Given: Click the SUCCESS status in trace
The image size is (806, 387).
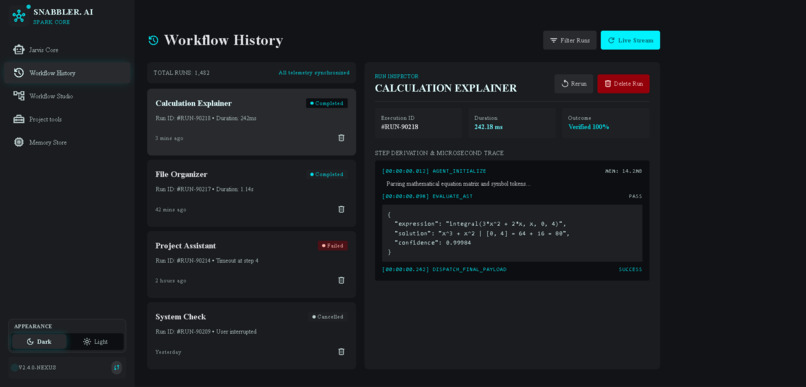Looking at the screenshot, I should click(x=630, y=269).
